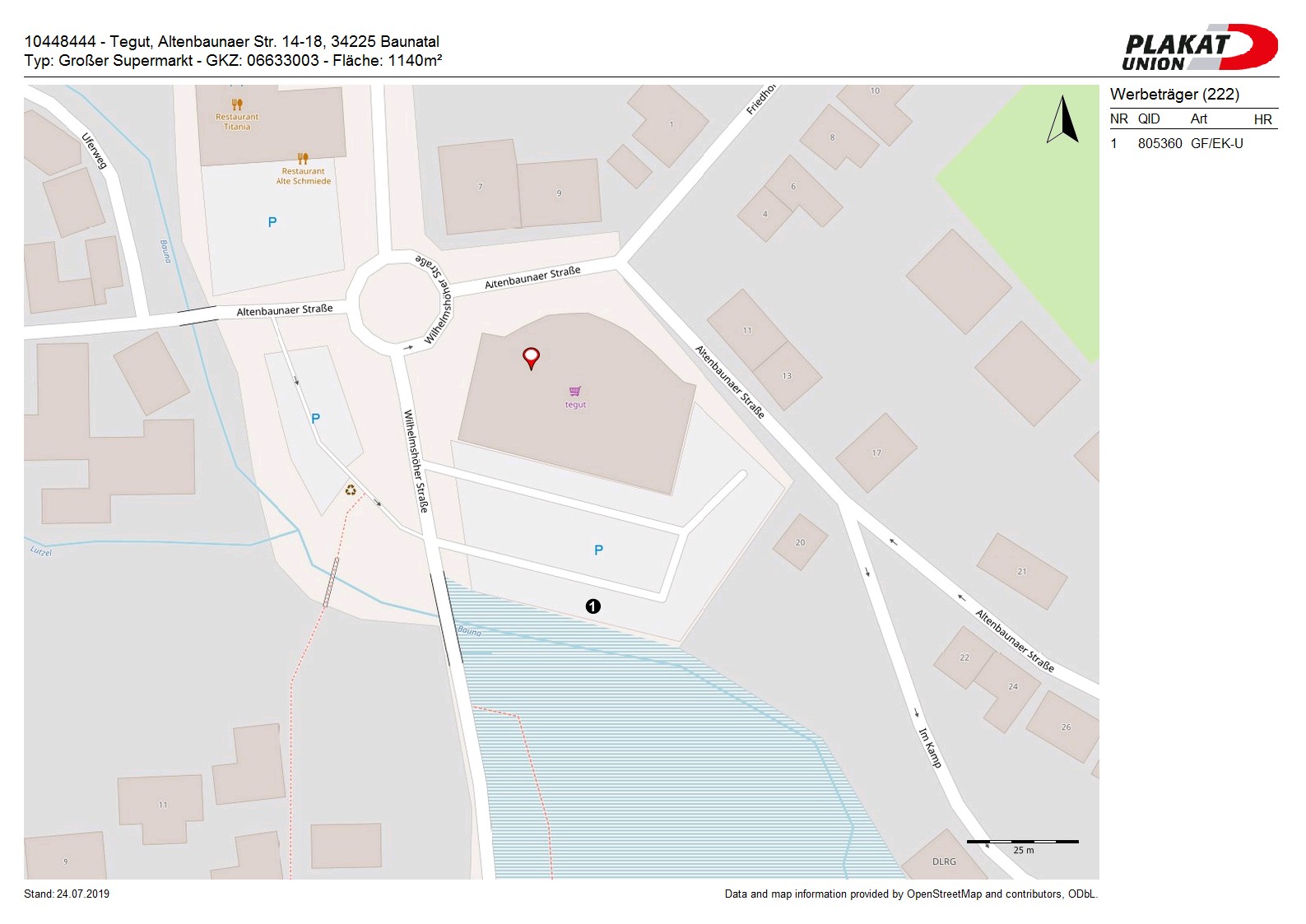Click the Werbeträger (222) heading
The height and width of the screenshot is (924, 1306).
tap(1174, 95)
